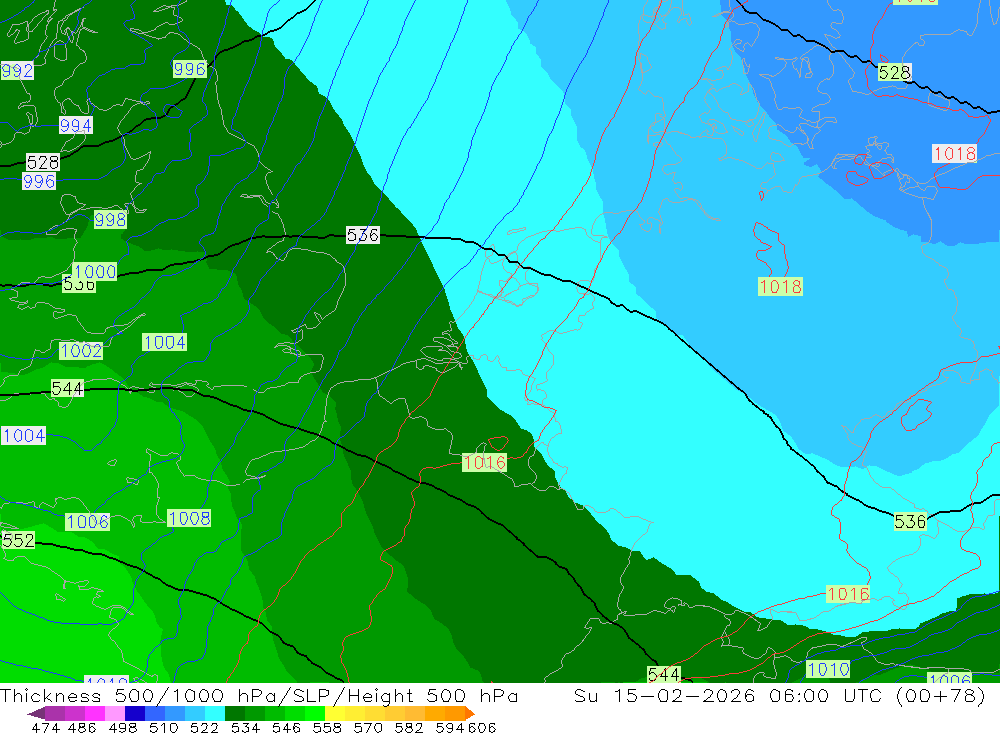Click the 474 legend scale value
This screenshot has height=733, width=1000.
45,727
